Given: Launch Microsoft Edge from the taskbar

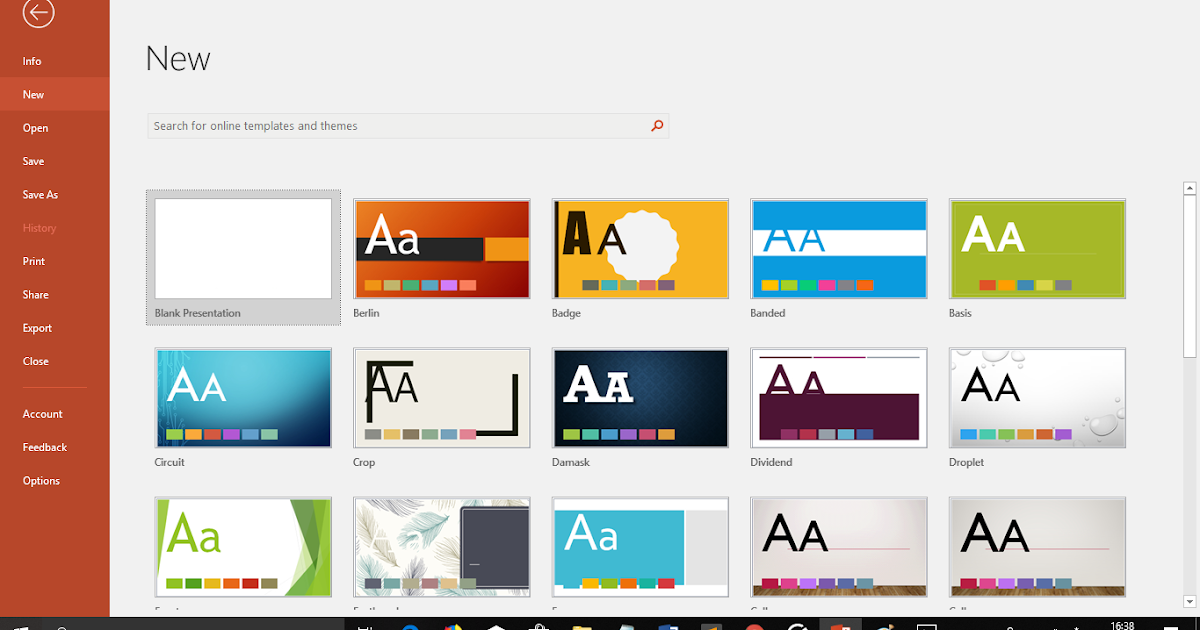Looking at the screenshot, I should (x=408, y=627).
